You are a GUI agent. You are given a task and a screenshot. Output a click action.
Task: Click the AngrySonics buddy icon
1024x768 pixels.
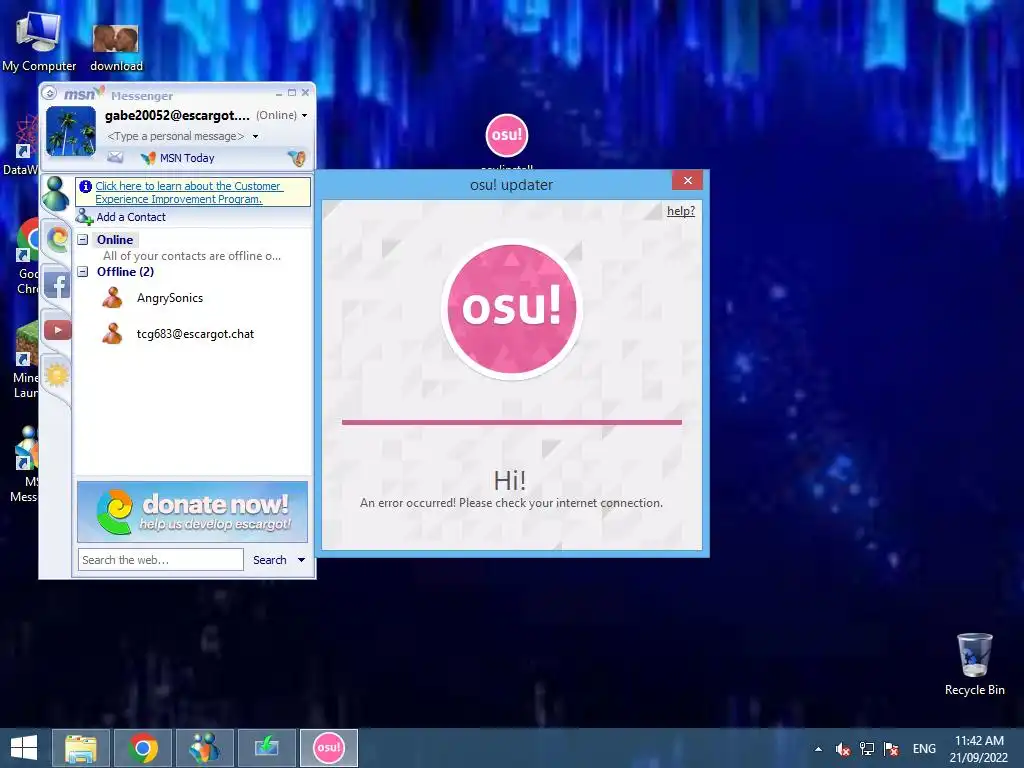[112, 298]
